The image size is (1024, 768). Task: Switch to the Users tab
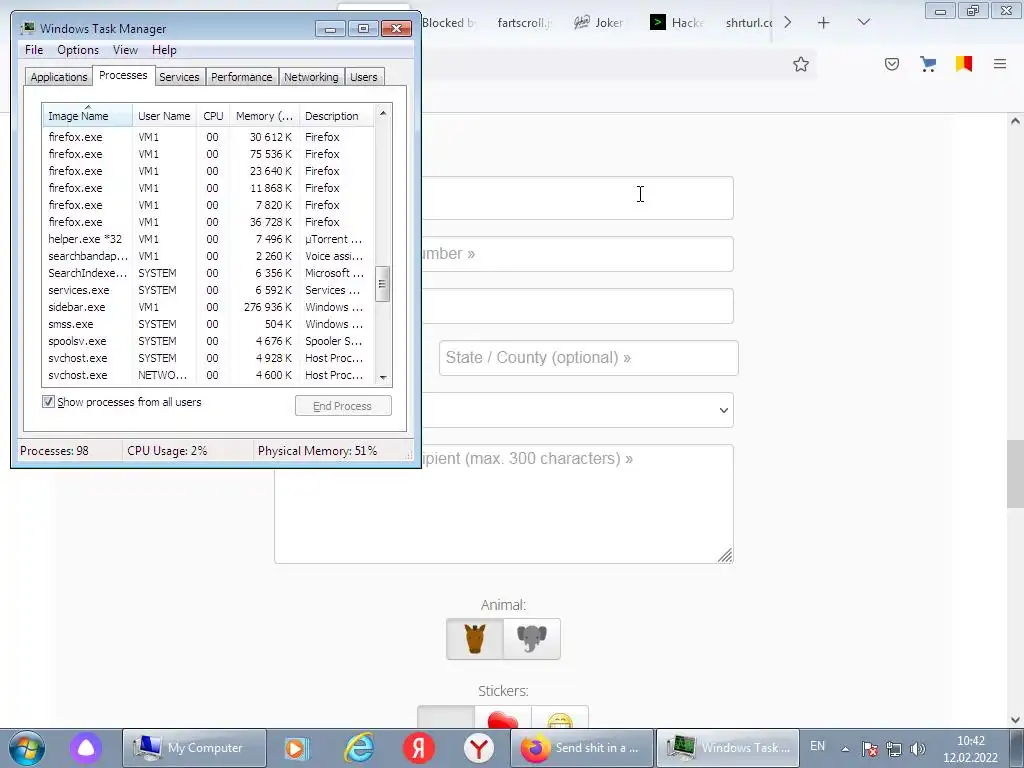(x=363, y=77)
